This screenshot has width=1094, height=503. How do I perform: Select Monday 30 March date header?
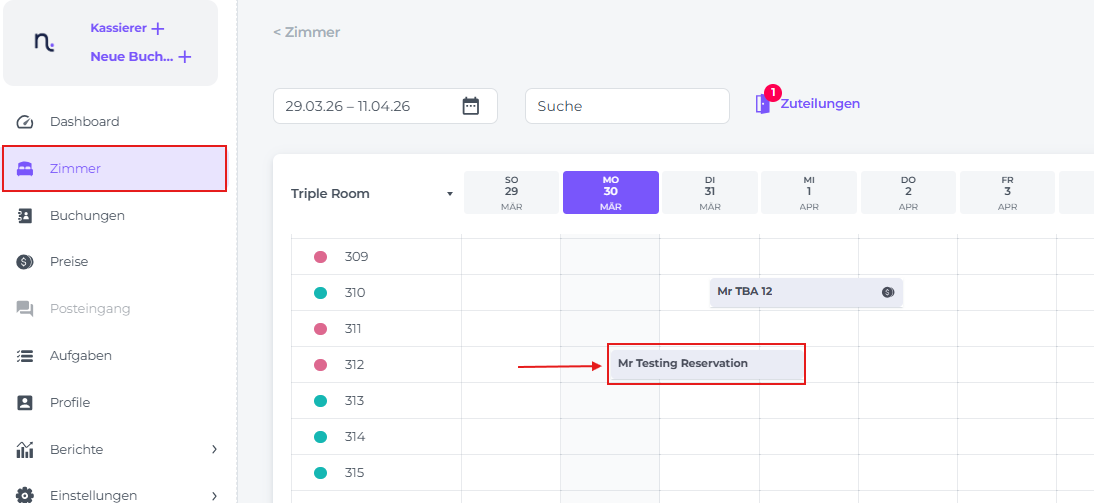[x=610, y=192]
